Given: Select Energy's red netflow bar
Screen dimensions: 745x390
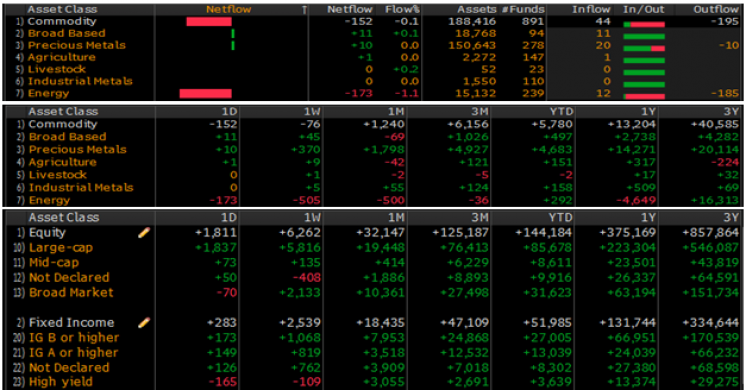Looking at the screenshot, I should pos(206,93).
